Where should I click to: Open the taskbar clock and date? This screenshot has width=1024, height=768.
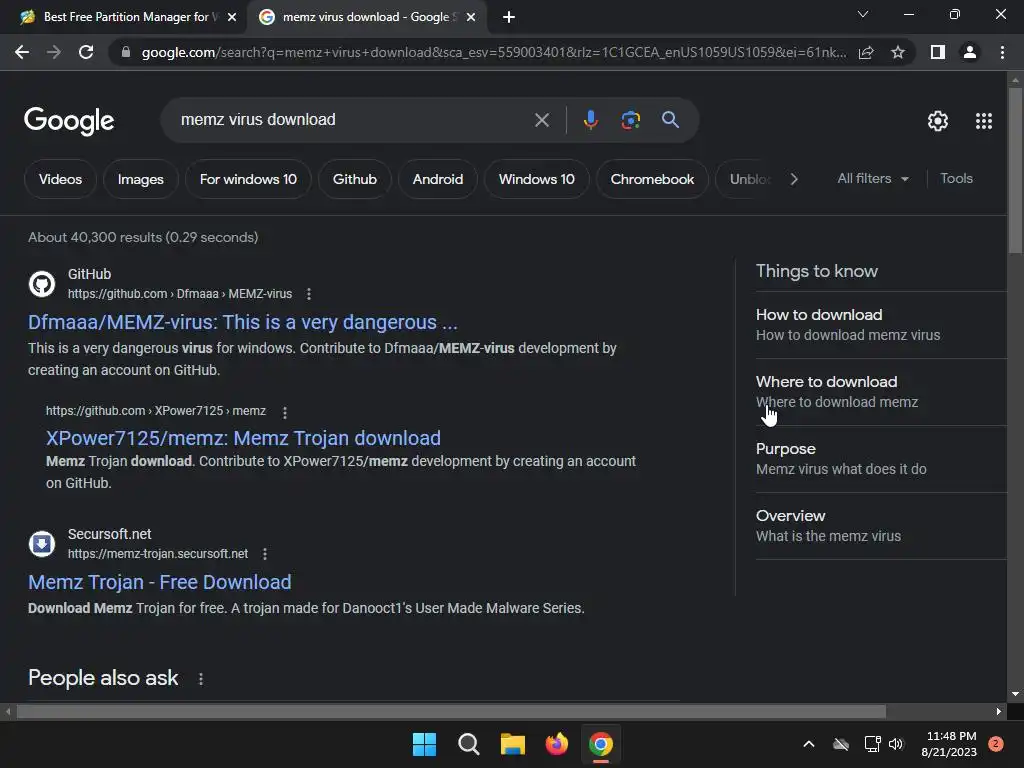click(x=948, y=744)
